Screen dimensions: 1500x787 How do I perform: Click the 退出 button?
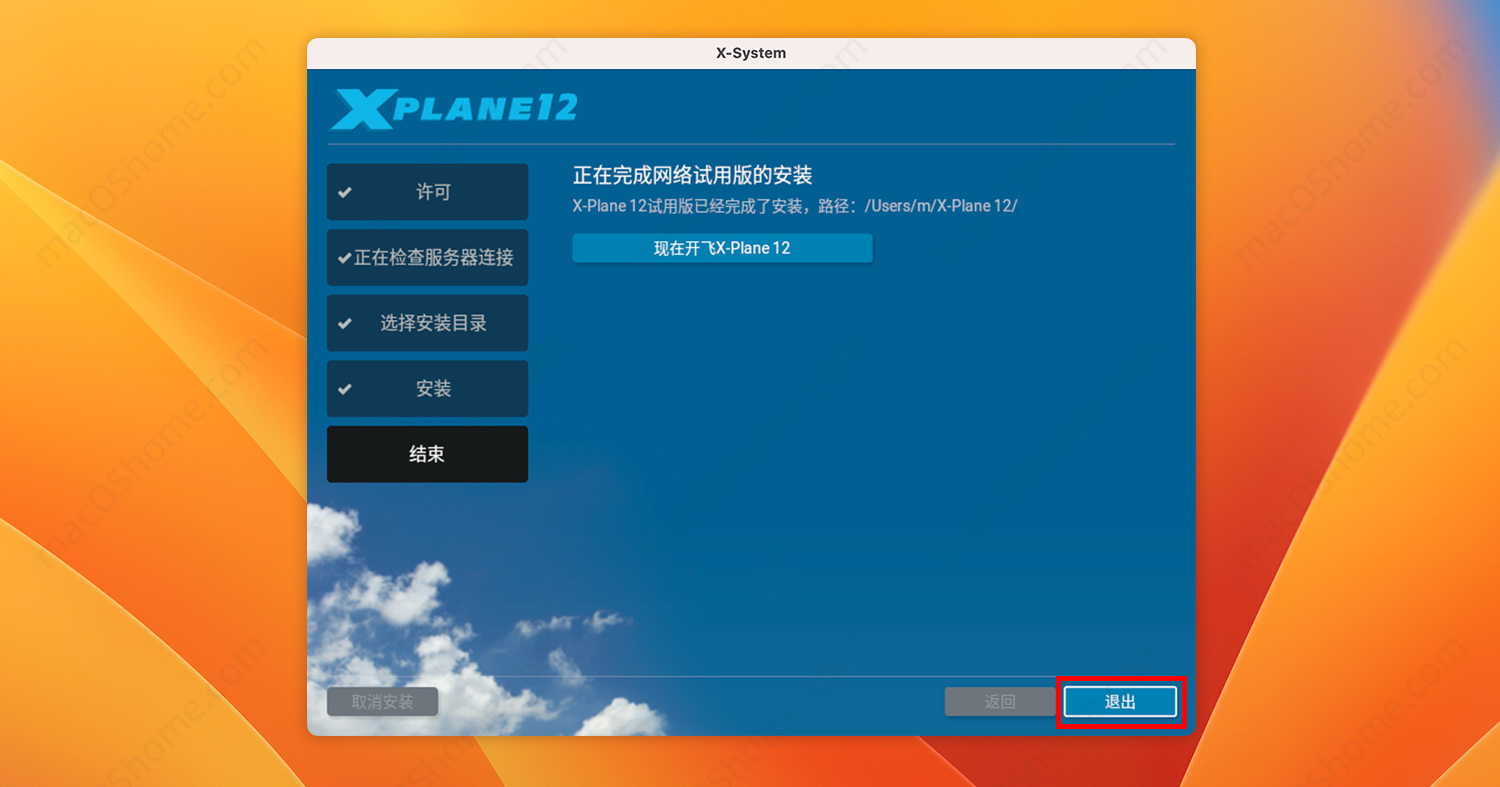click(1120, 702)
